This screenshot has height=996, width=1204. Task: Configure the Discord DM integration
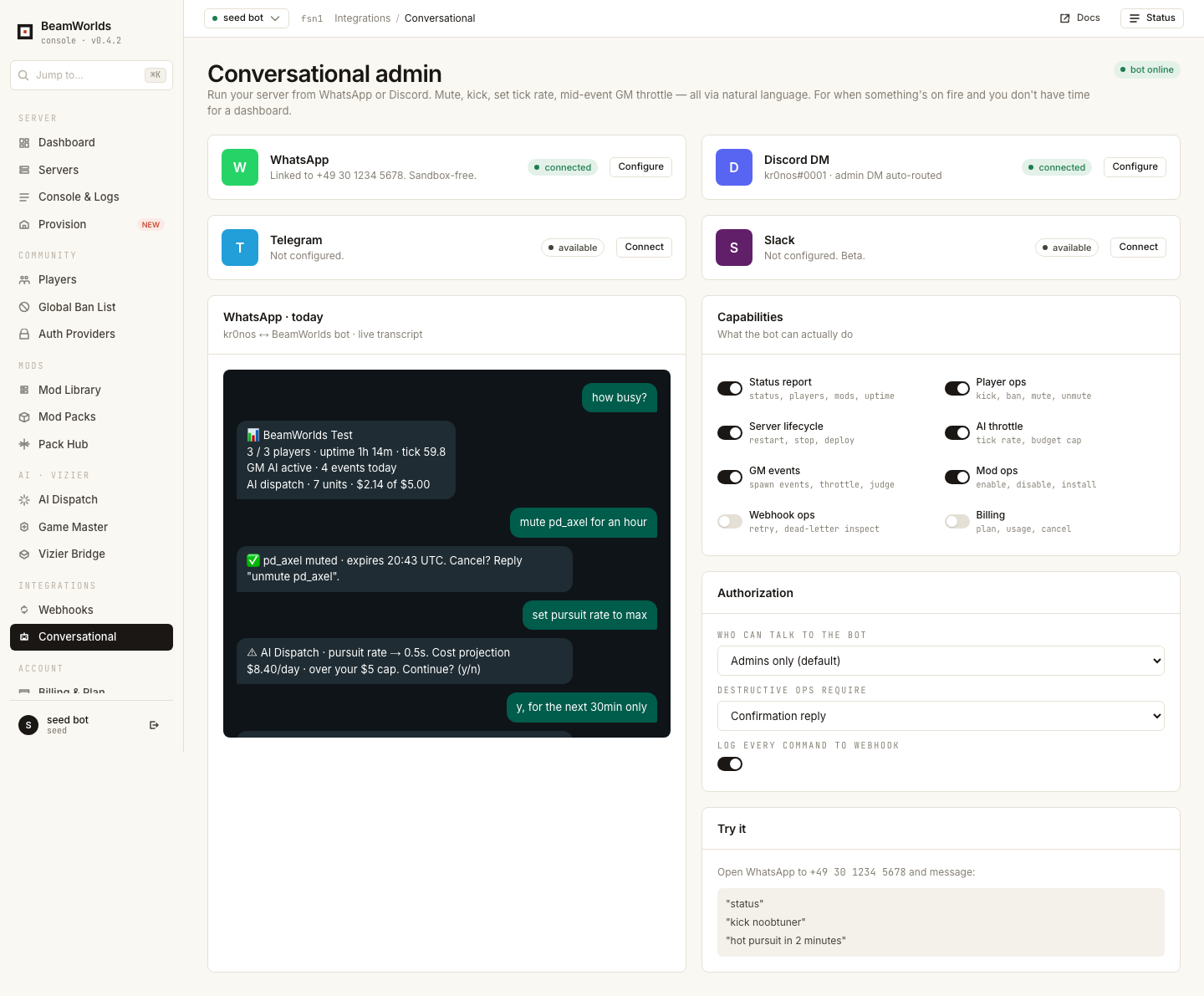tap(1135, 166)
